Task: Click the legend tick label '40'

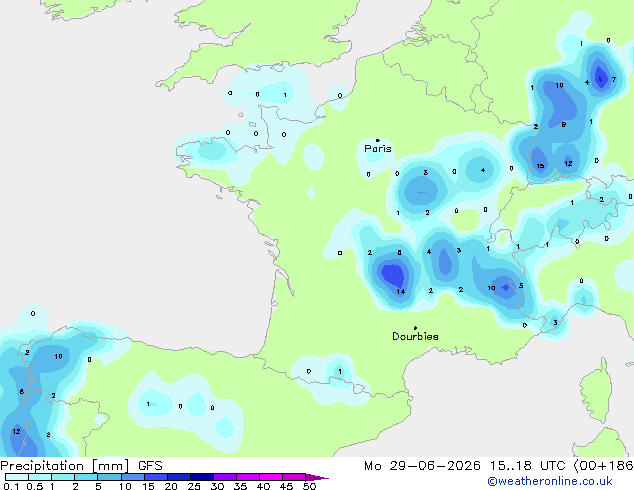Action: point(263,486)
